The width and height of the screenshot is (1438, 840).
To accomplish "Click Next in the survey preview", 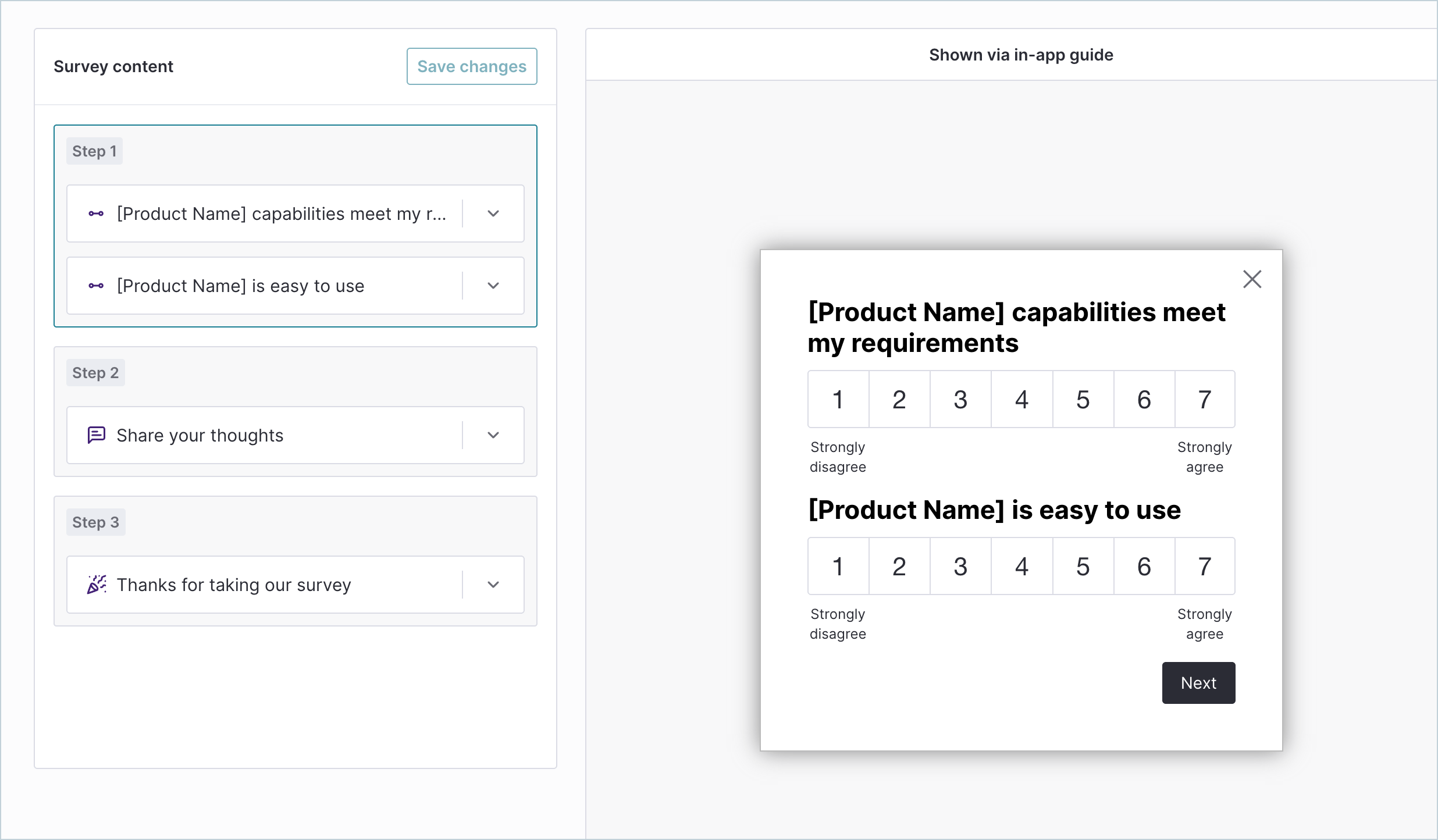I will pyautogui.click(x=1198, y=682).
